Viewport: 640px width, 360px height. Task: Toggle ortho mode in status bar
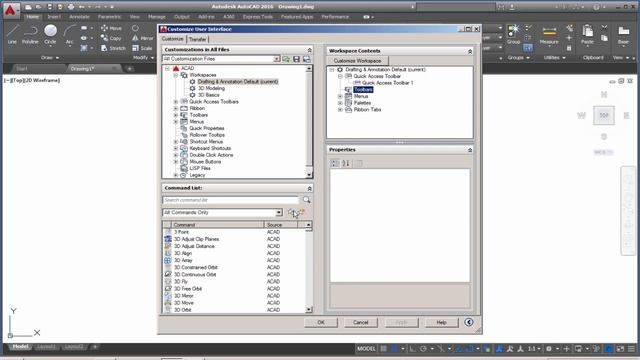tap(413, 349)
